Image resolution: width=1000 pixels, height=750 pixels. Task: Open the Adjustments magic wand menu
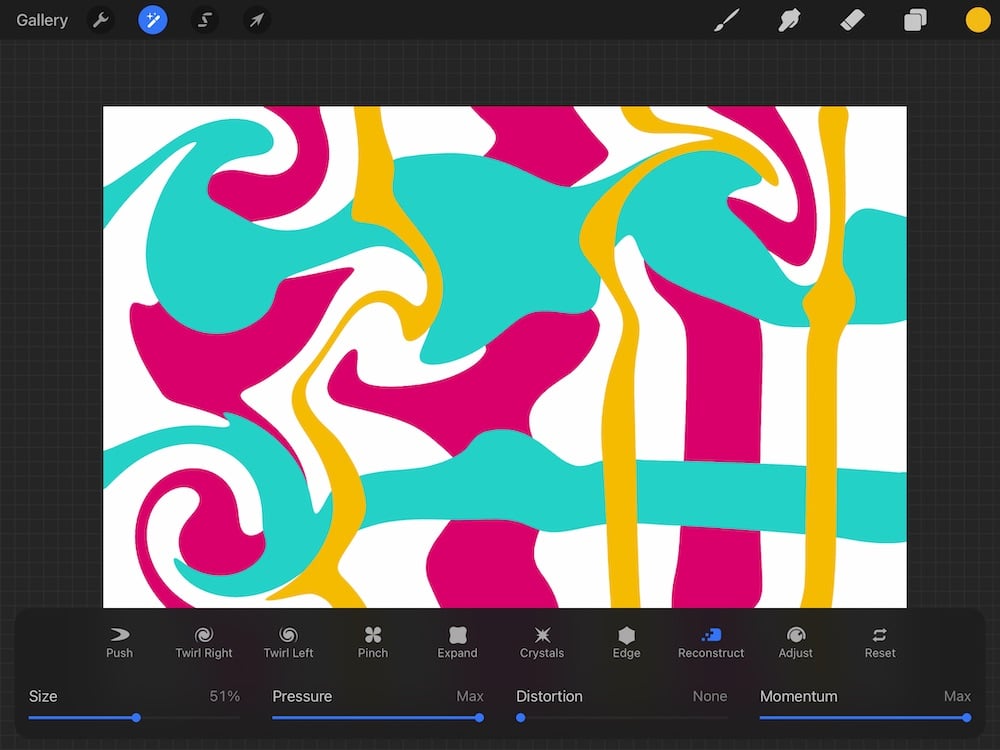coord(153,20)
